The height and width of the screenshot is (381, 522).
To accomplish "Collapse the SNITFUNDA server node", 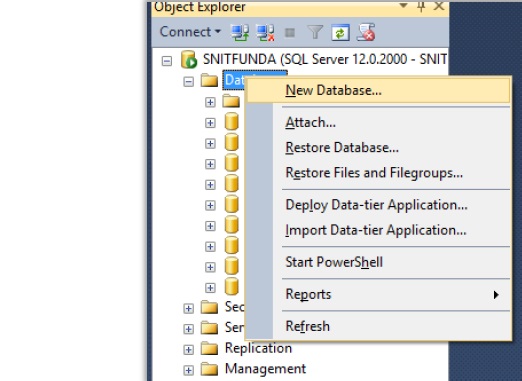I will pyautogui.click(x=167, y=61).
